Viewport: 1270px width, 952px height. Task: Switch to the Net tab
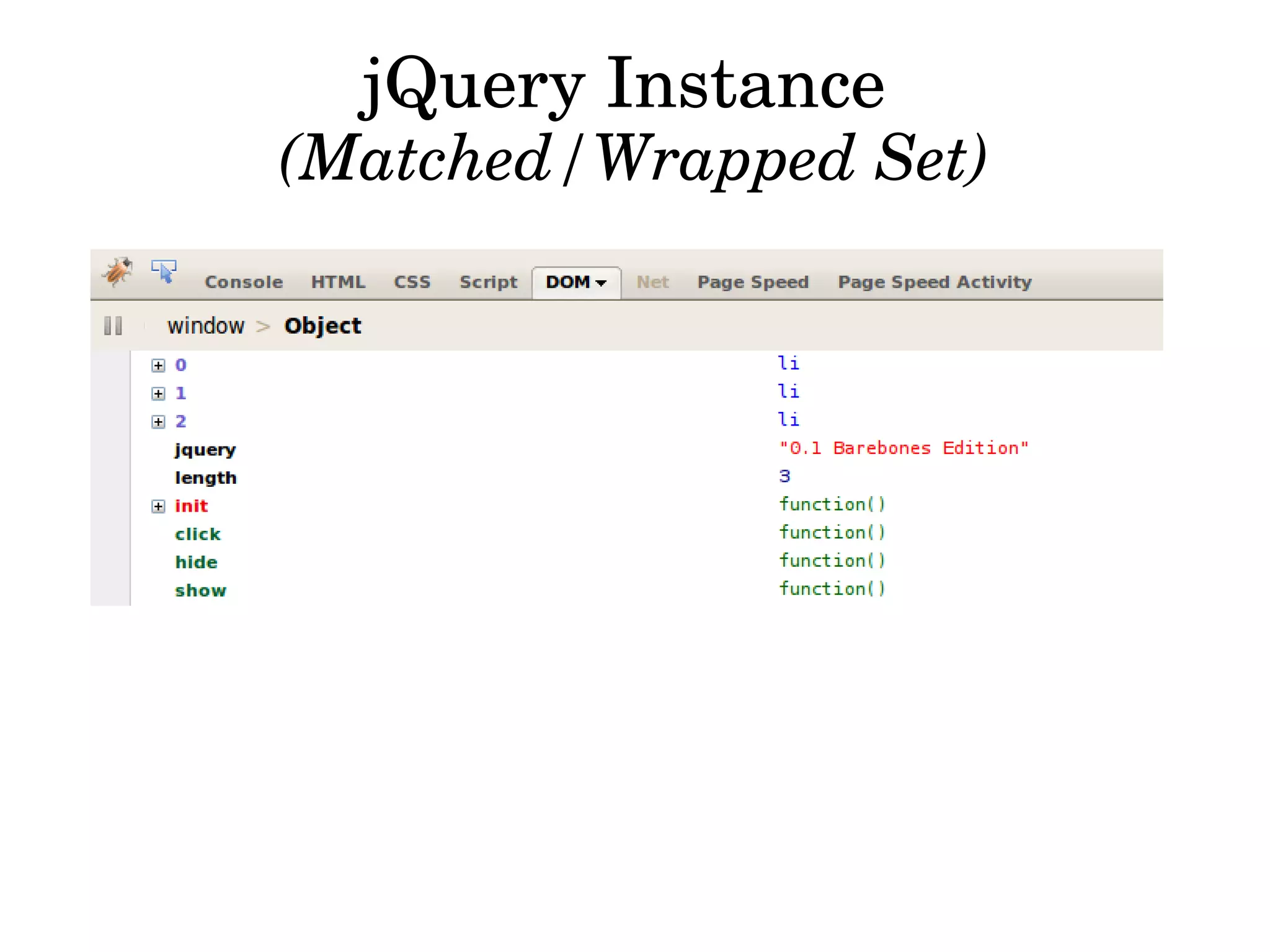tap(653, 282)
